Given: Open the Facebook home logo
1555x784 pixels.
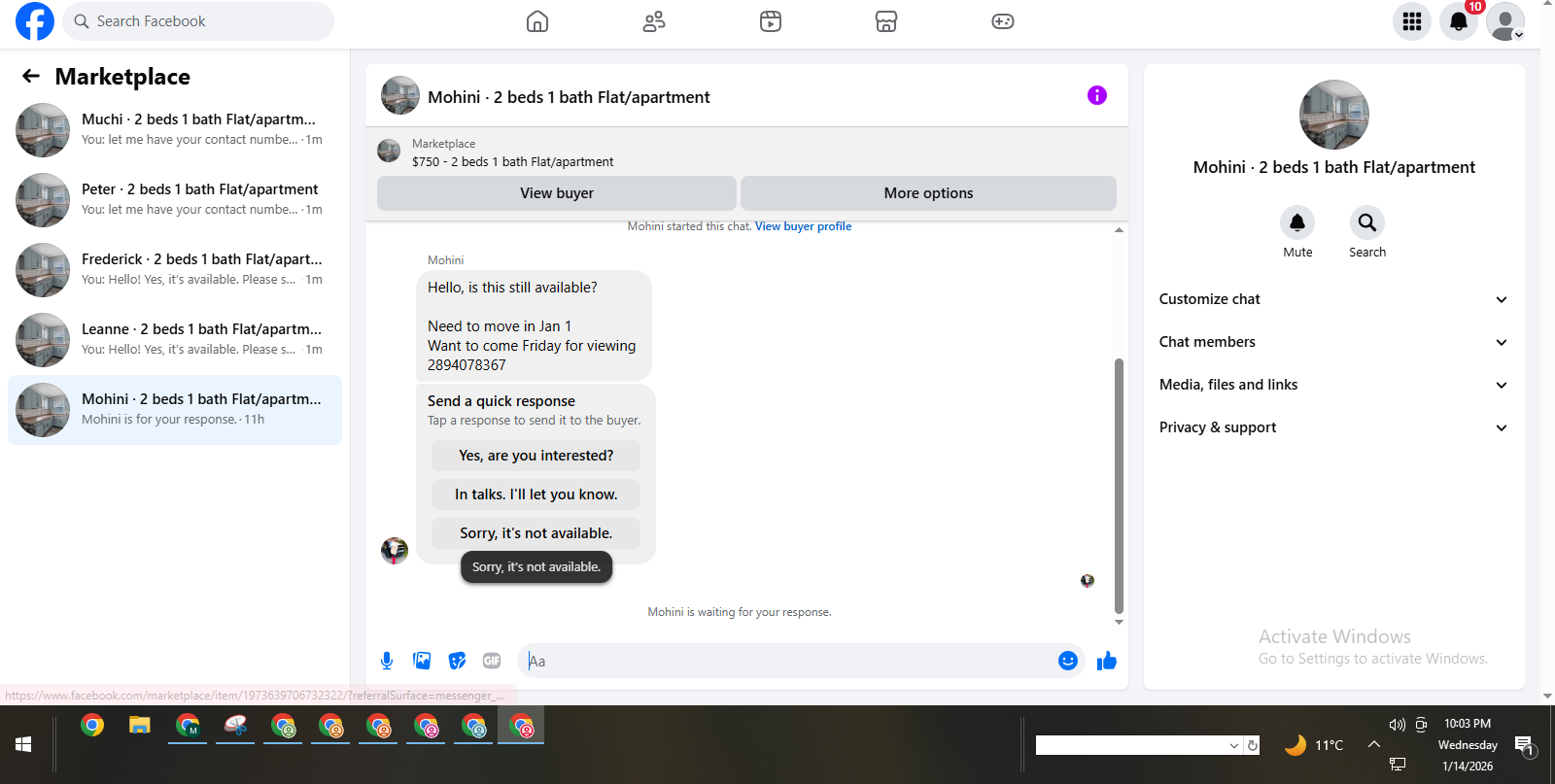Looking at the screenshot, I should click(35, 21).
